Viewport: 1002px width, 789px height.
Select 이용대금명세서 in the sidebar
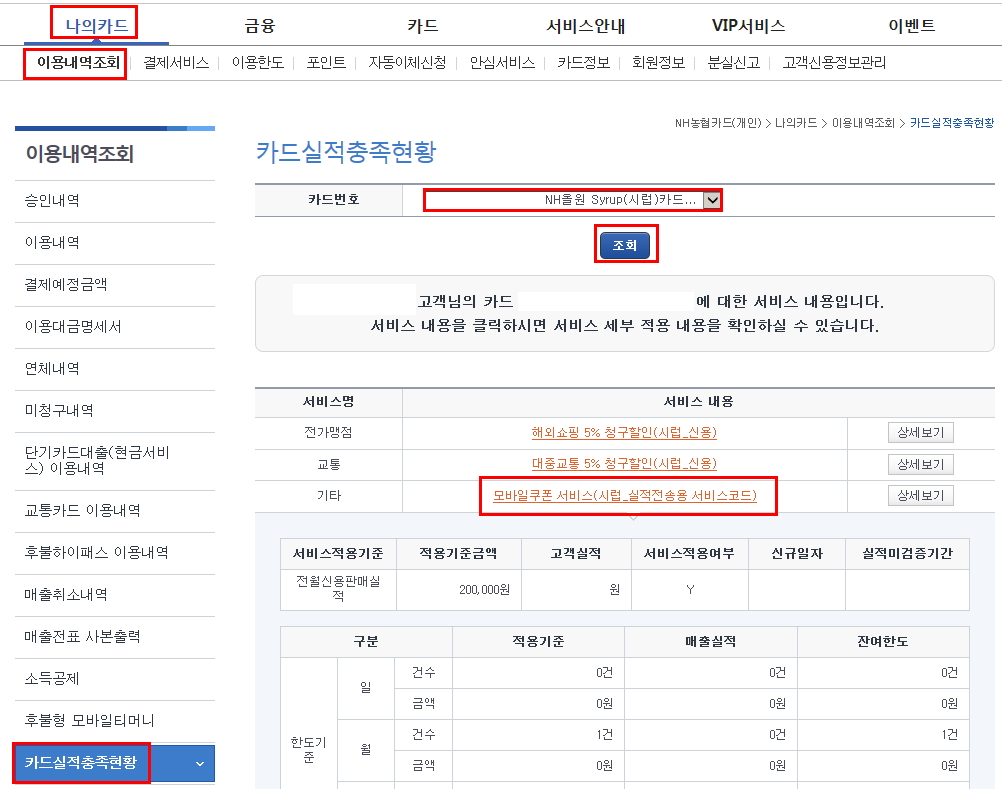(73, 326)
